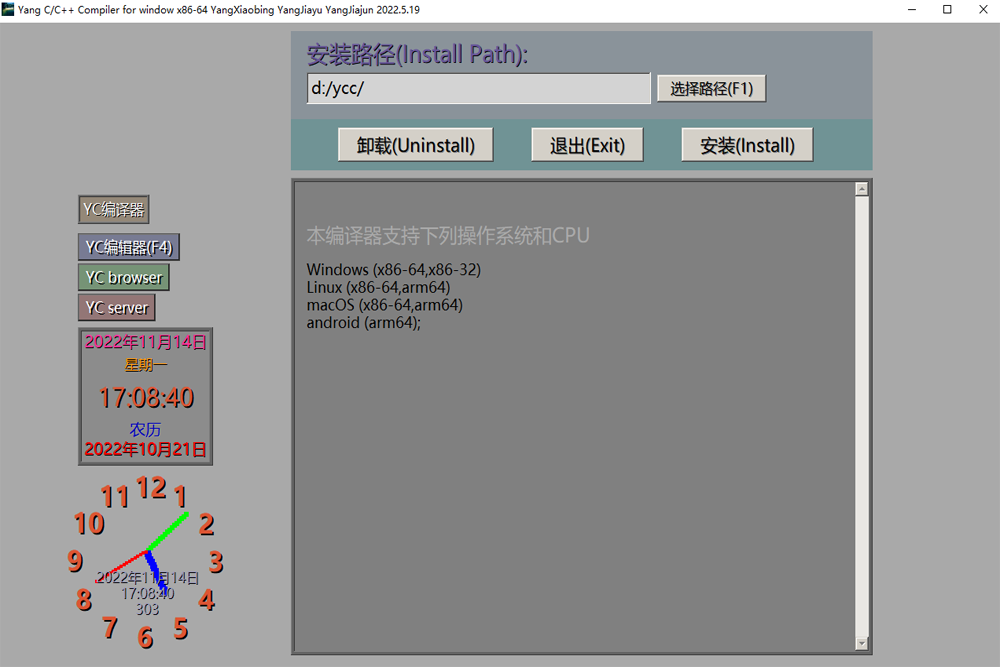Click the Exit (退出) button

point(587,145)
